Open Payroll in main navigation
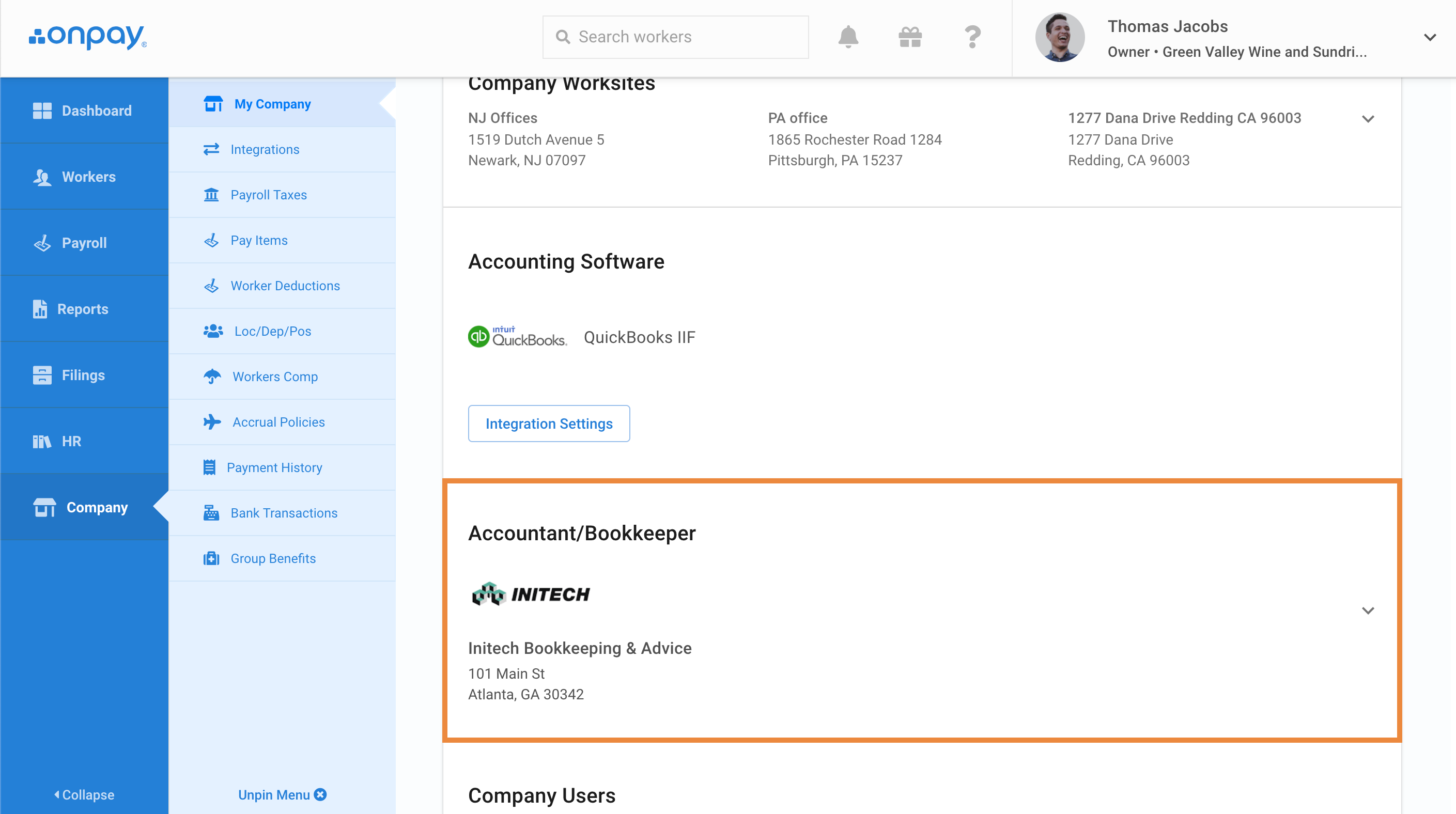The image size is (1456, 814). coord(84,243)
